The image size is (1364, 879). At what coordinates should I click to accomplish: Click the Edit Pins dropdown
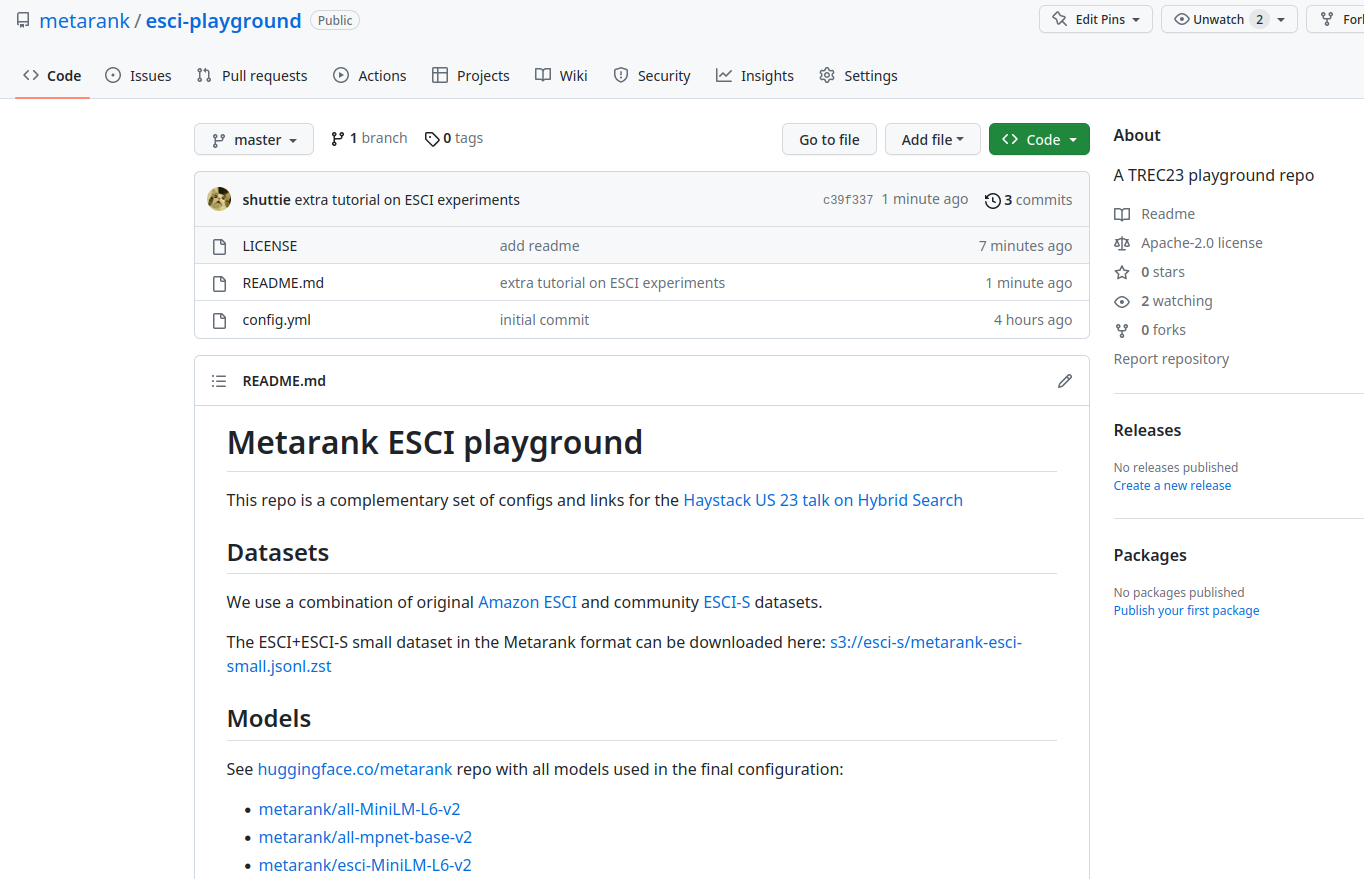pos(1096,19)
